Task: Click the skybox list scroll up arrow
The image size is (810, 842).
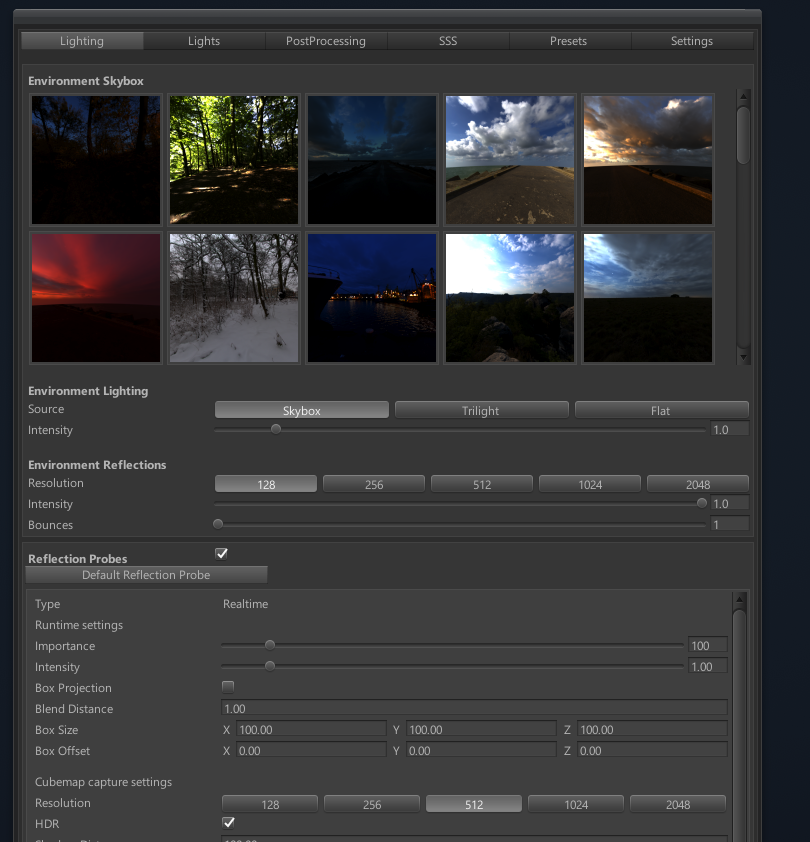Action: pos(743,96)
